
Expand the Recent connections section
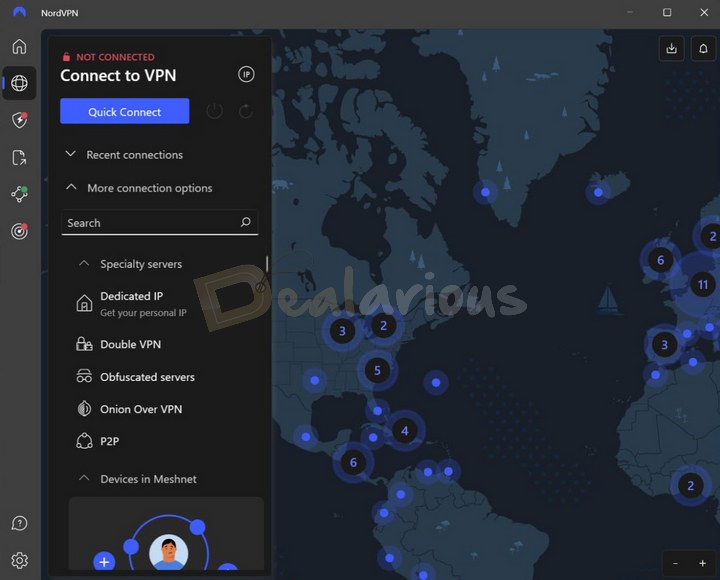point(71,155)
